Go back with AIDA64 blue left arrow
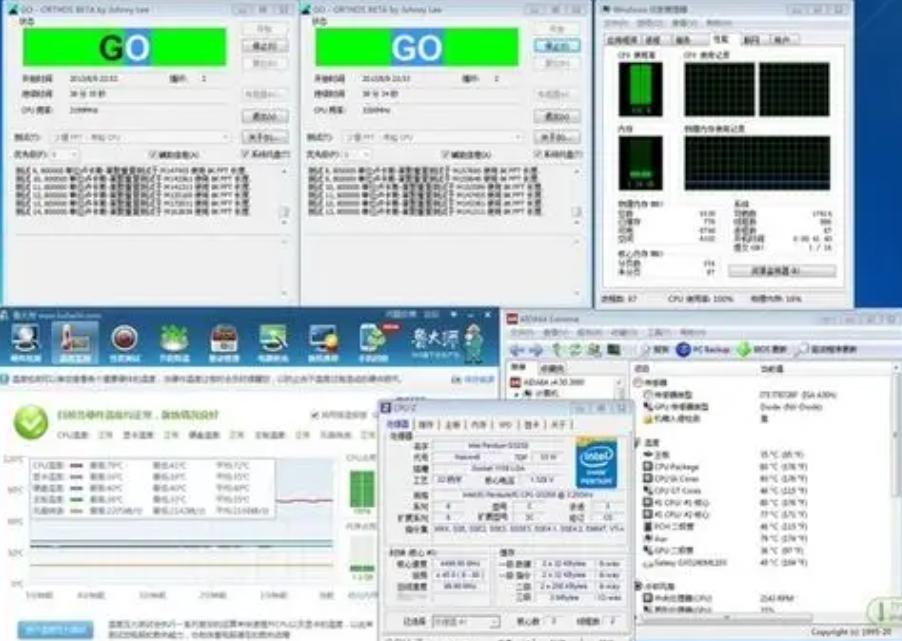Screen dimensions: 902x641 (x=517, y=349)
